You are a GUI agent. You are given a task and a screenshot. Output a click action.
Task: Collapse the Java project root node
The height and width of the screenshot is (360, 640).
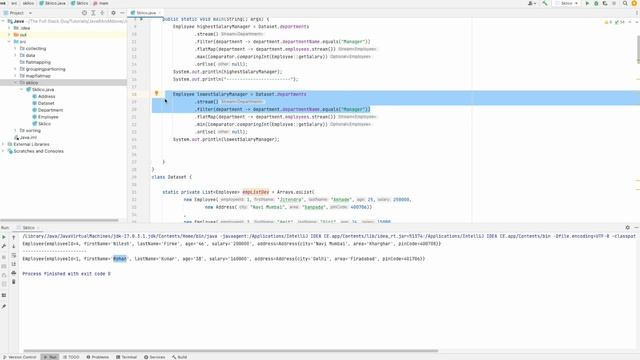point(3,21)
